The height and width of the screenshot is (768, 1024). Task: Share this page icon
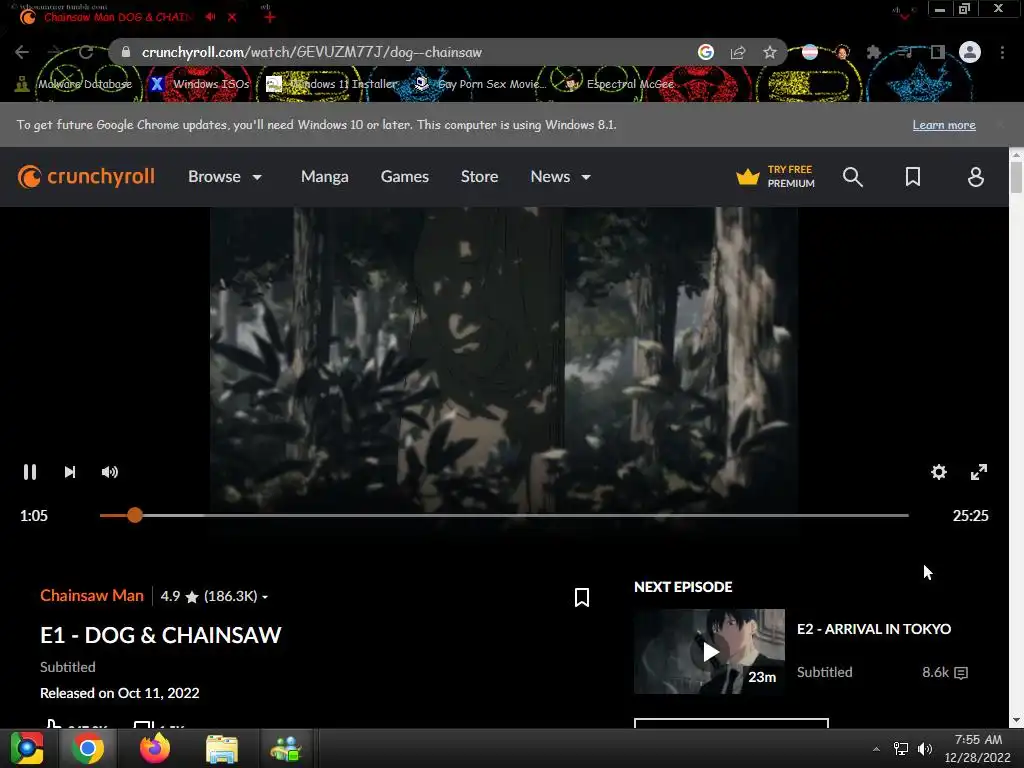point(738,52)
